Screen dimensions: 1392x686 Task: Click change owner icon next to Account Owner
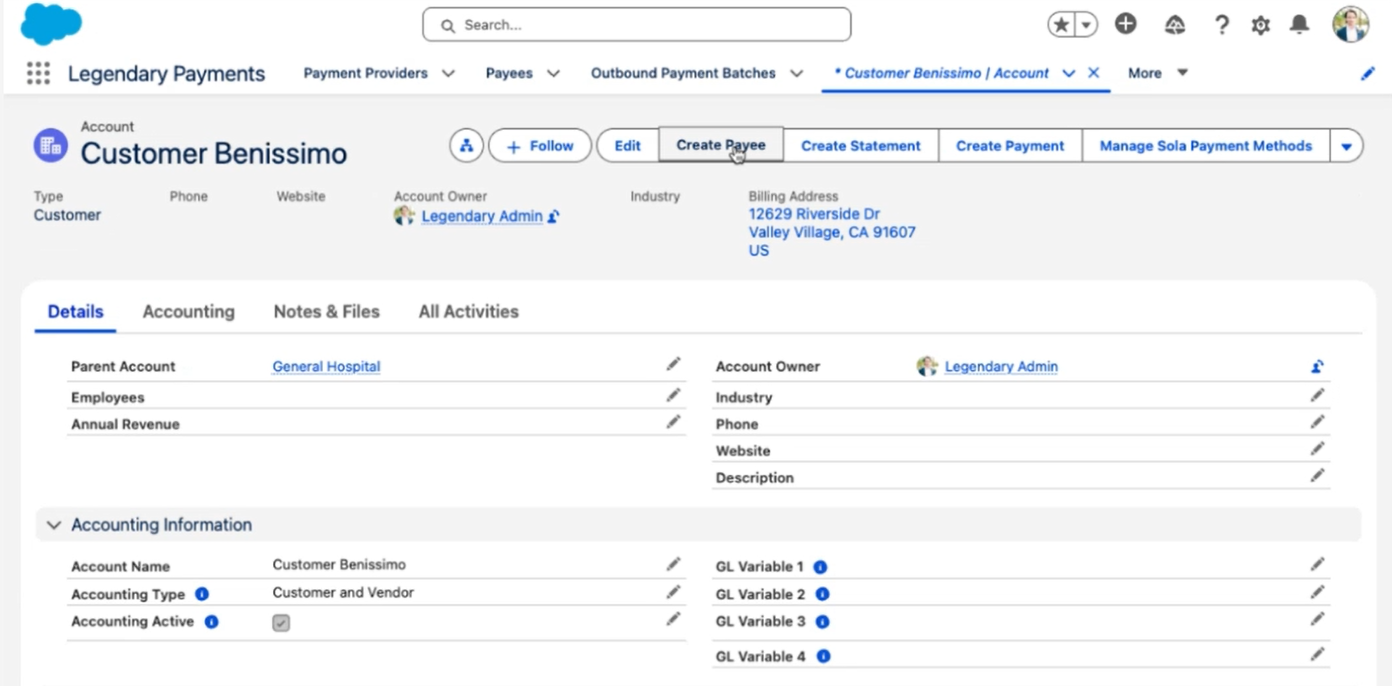[1317, 367]
